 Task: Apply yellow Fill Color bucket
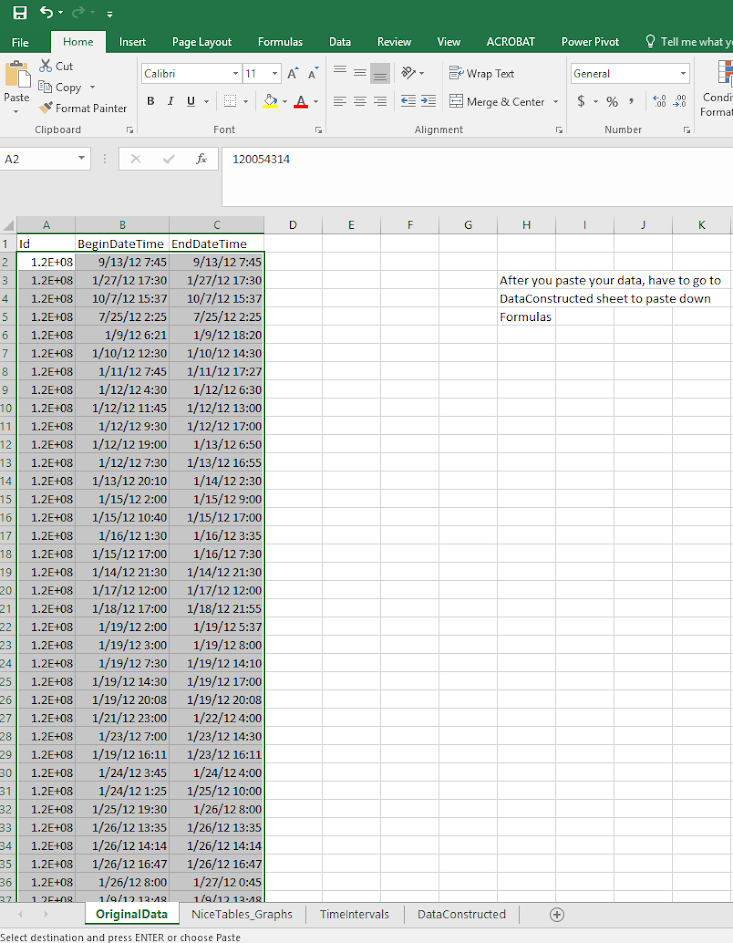point(270,102)
